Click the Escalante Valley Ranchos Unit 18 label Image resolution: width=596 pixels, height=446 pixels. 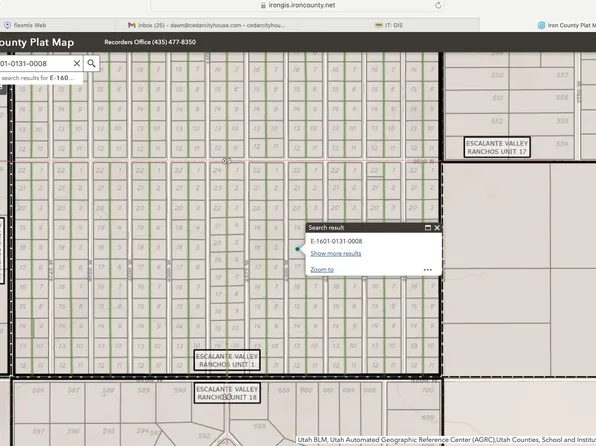[x=227, y=393]
